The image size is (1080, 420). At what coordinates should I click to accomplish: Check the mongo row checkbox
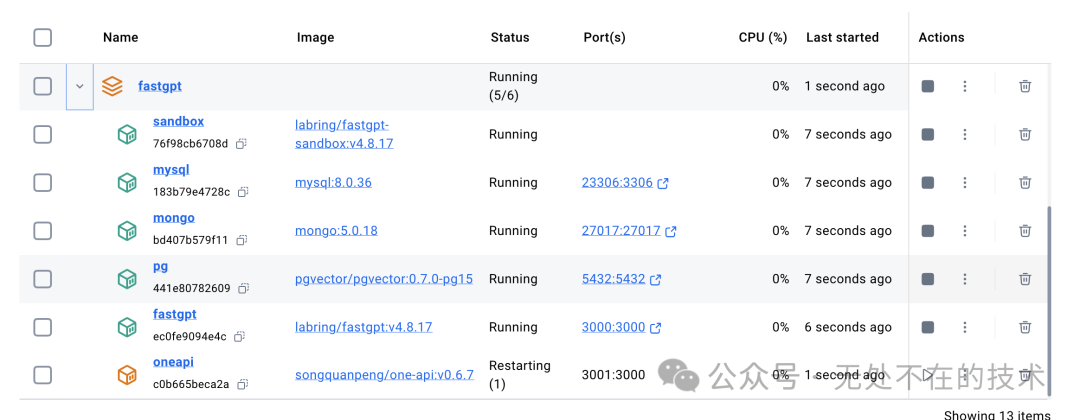(x=43, y=231)
